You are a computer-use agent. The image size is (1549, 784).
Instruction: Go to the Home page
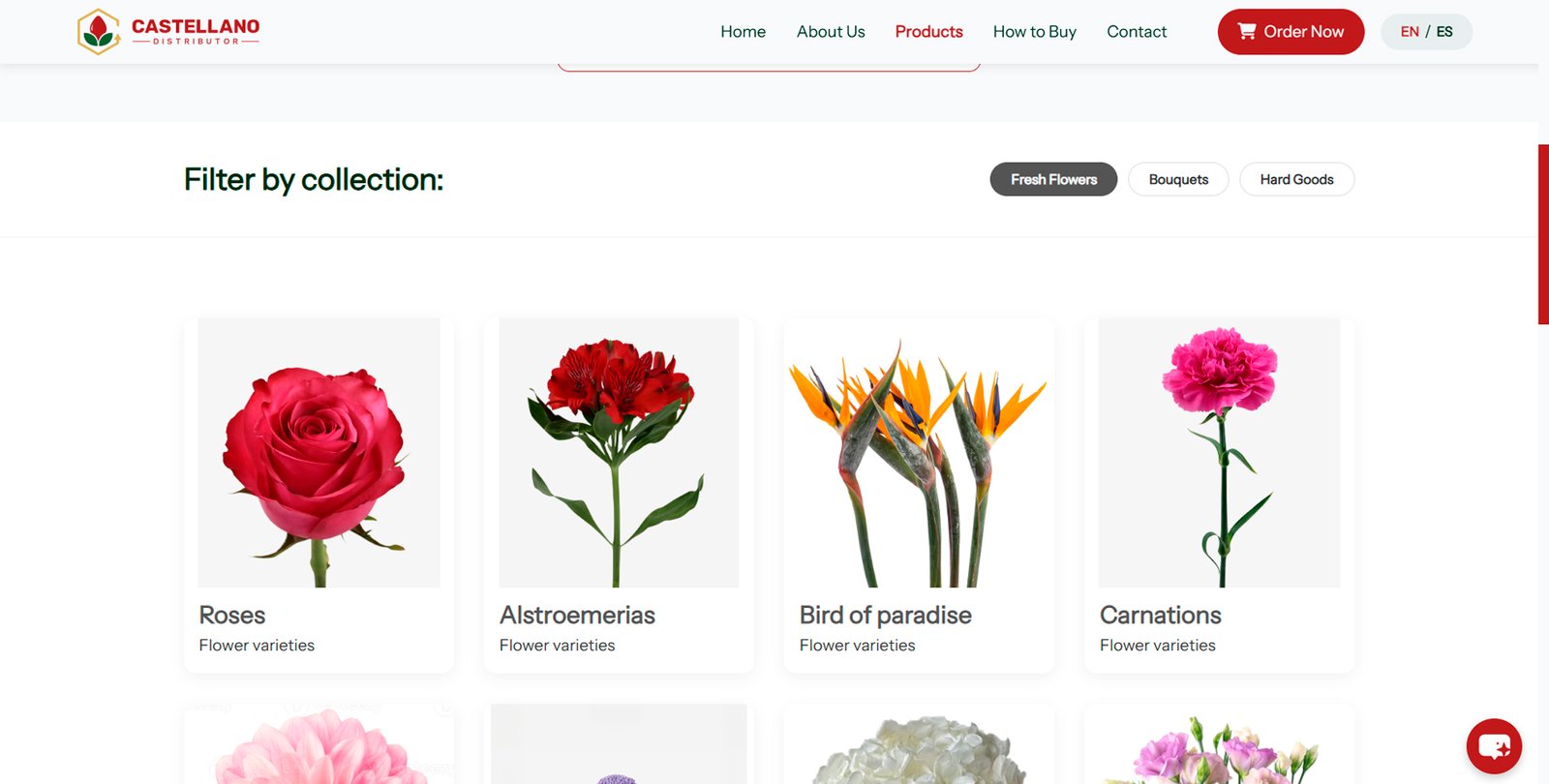tap(743, 32)
